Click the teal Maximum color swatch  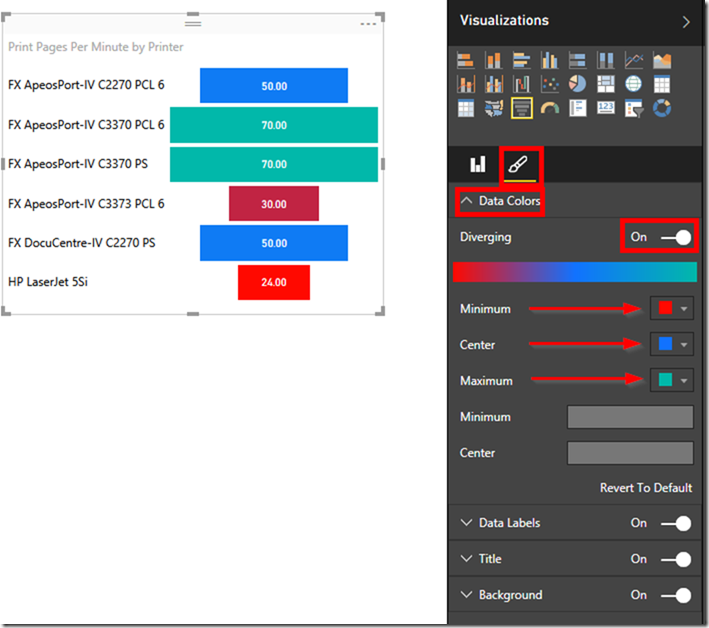[665, 380]
